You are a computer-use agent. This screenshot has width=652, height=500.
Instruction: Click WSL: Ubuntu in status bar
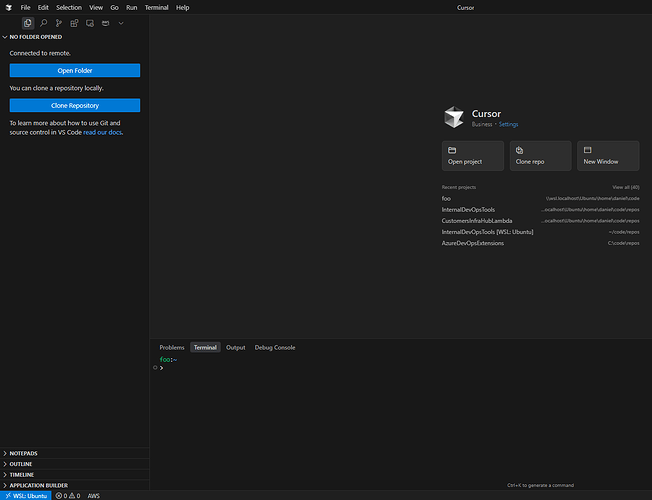[x=25, y=495]
